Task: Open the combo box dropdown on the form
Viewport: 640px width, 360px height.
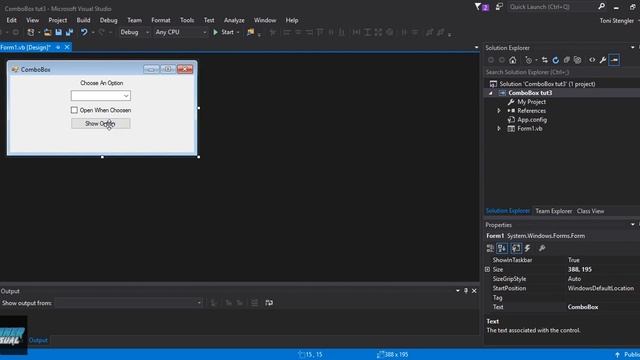Action: pos(126,96)
